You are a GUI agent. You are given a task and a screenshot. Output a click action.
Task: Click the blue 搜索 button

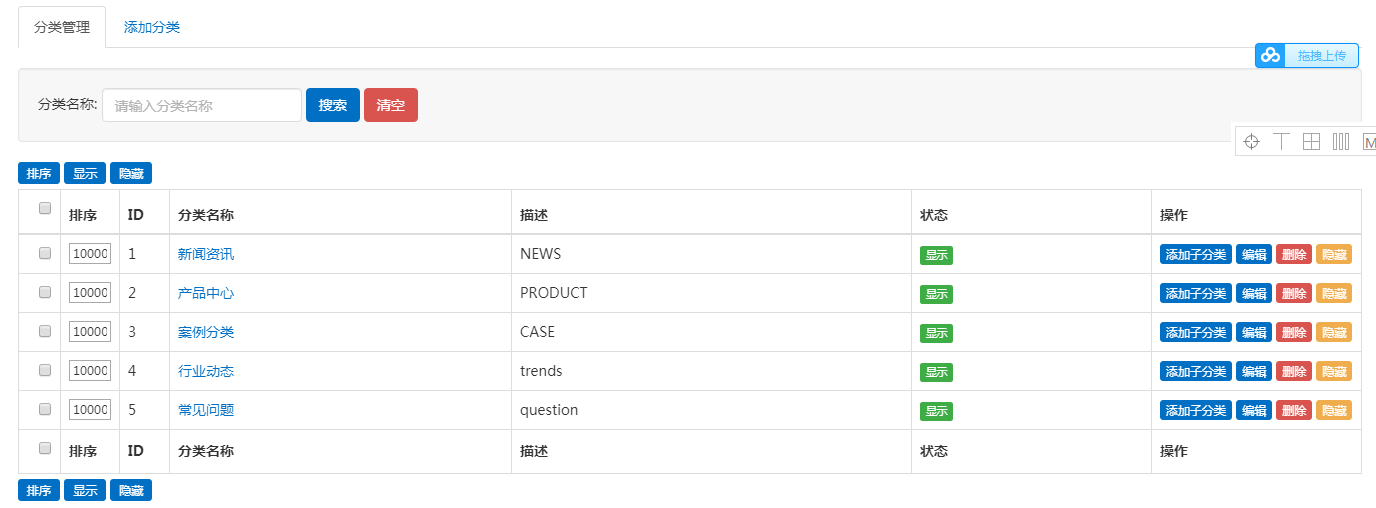pos(333,105)
